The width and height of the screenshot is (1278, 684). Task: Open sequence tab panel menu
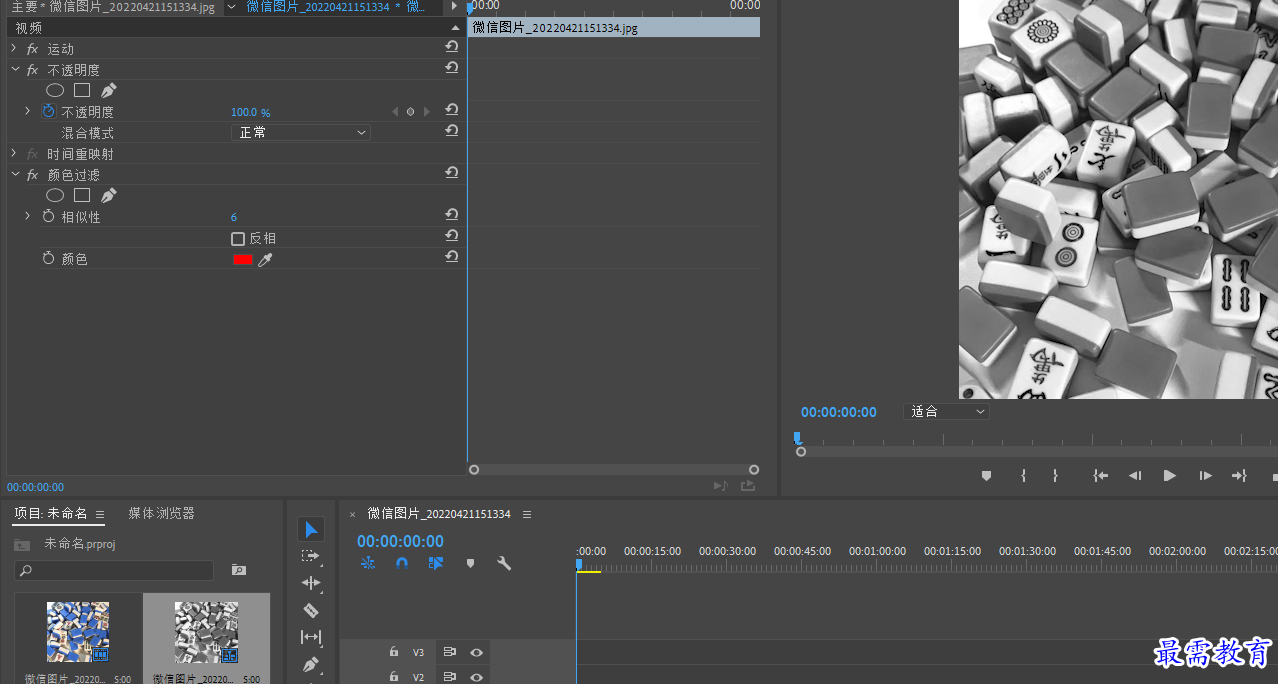[x=527, y=515]
